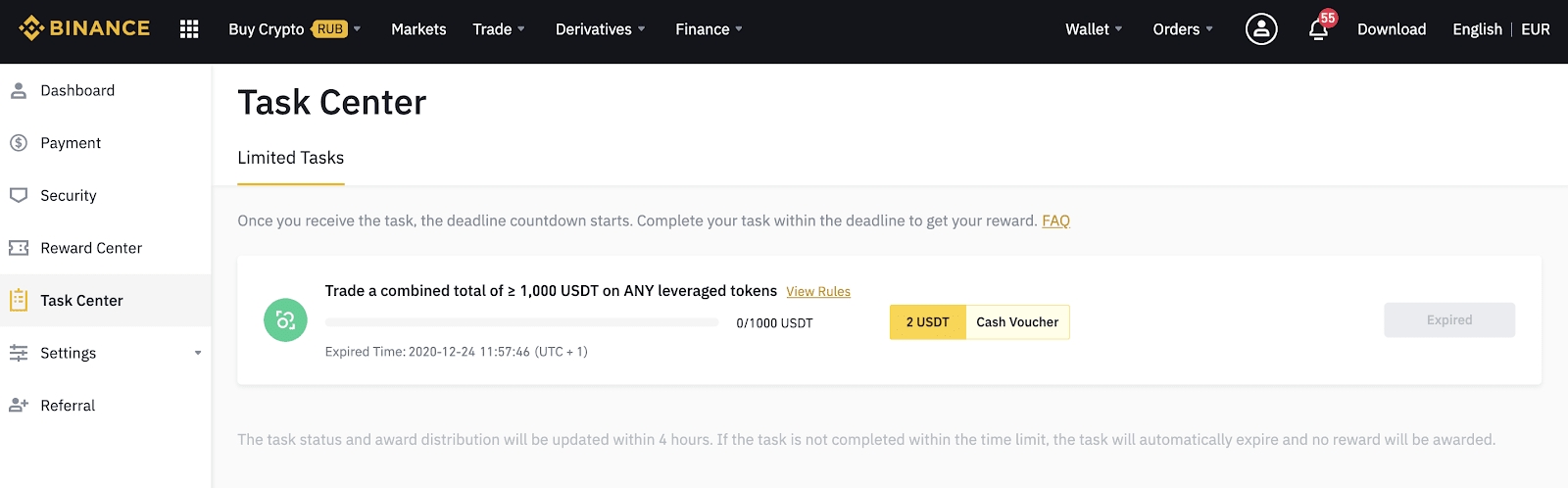Screen dimensions: 1568x488
Task: Open the user profile icon
Action: pyautogui.click(x=1260, y=29)
